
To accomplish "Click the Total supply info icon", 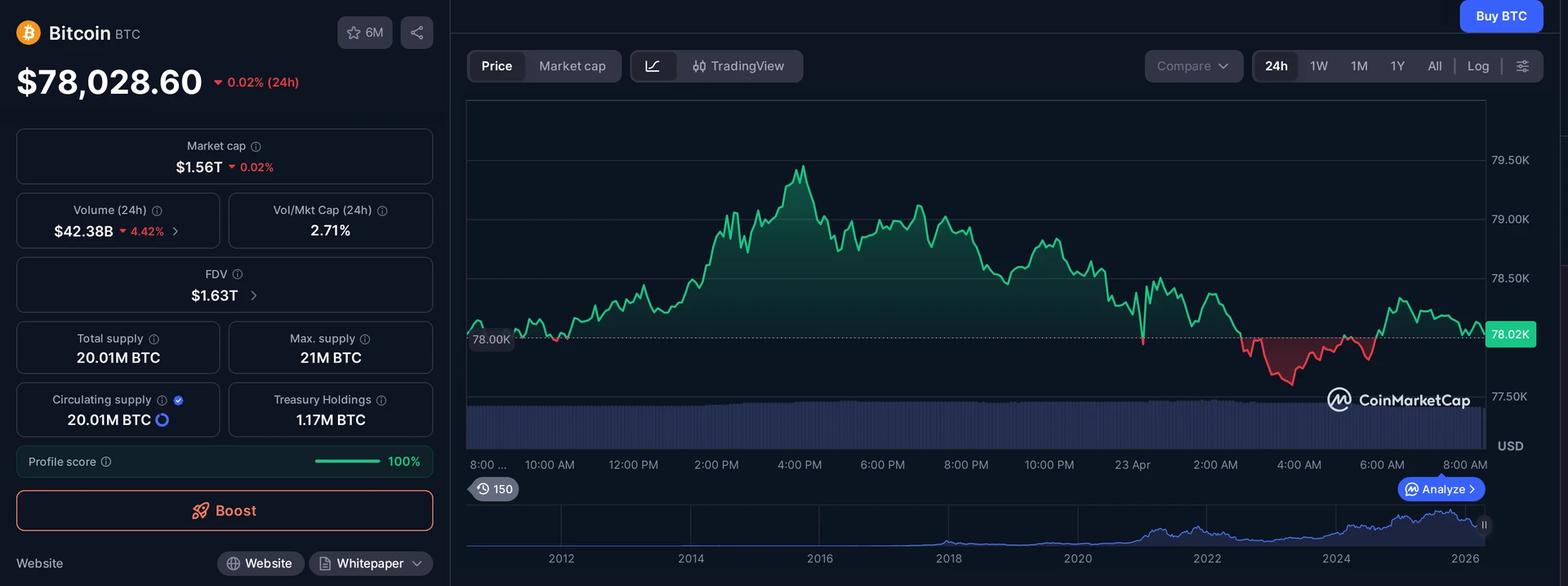I will 154,339.
